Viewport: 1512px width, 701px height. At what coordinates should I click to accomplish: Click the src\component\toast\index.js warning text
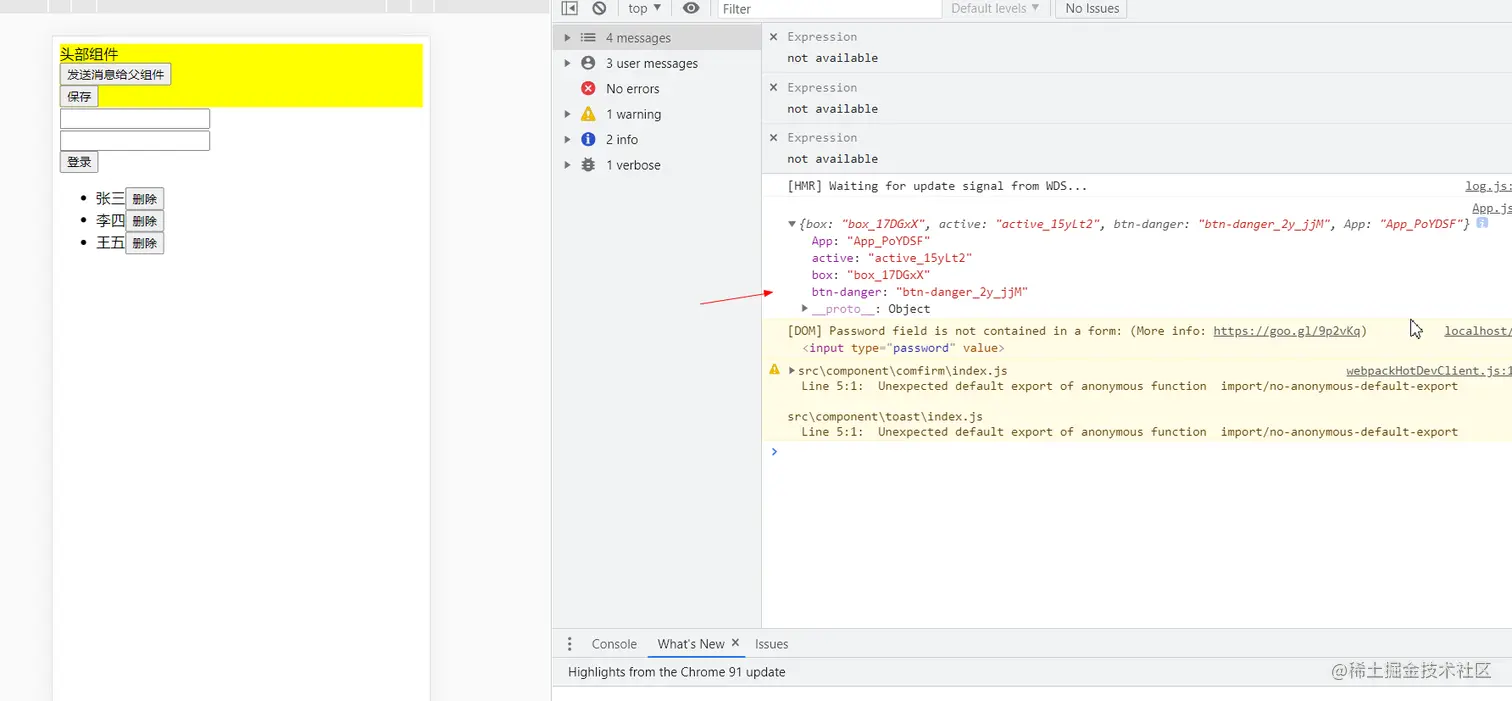[x=885, y=416]
